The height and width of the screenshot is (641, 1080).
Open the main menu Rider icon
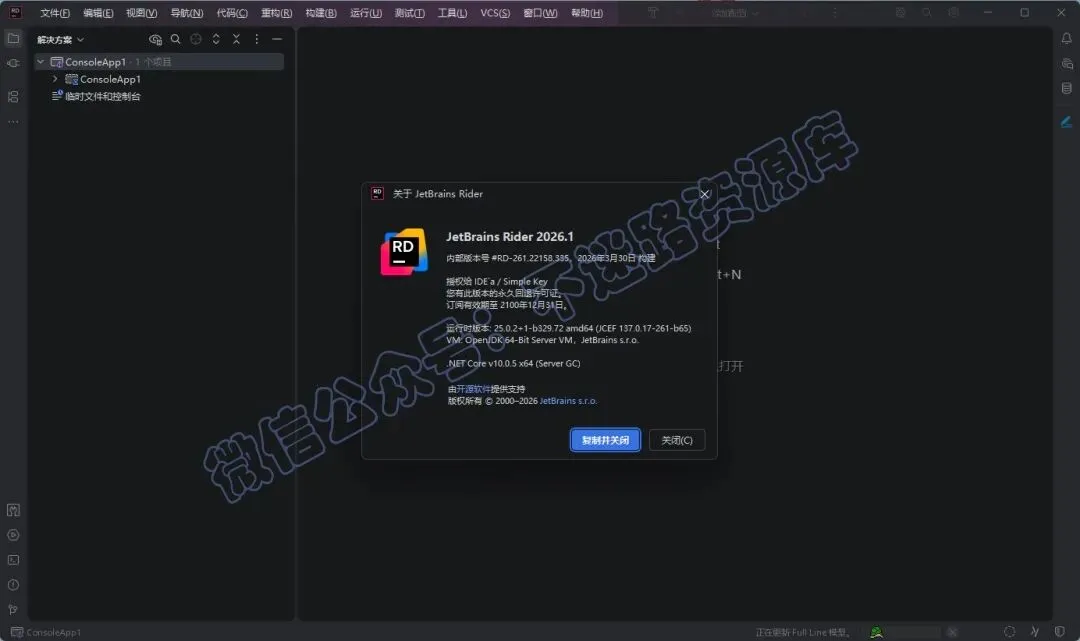click(14, 12)
